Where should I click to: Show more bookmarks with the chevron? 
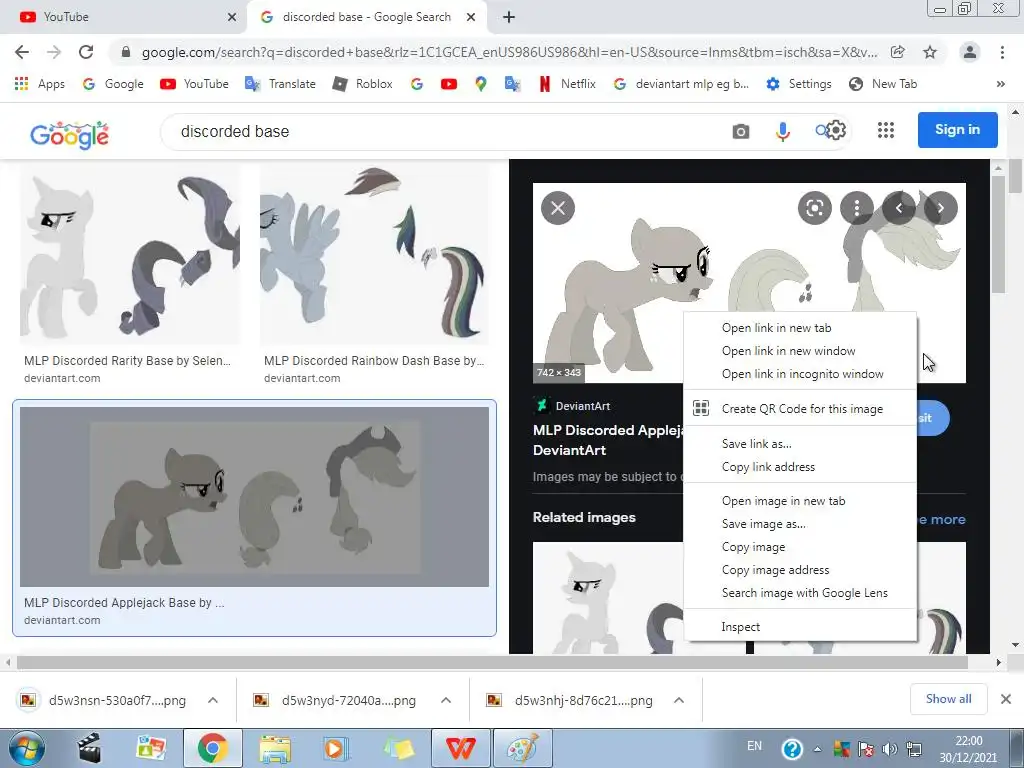coord(1000,84)
